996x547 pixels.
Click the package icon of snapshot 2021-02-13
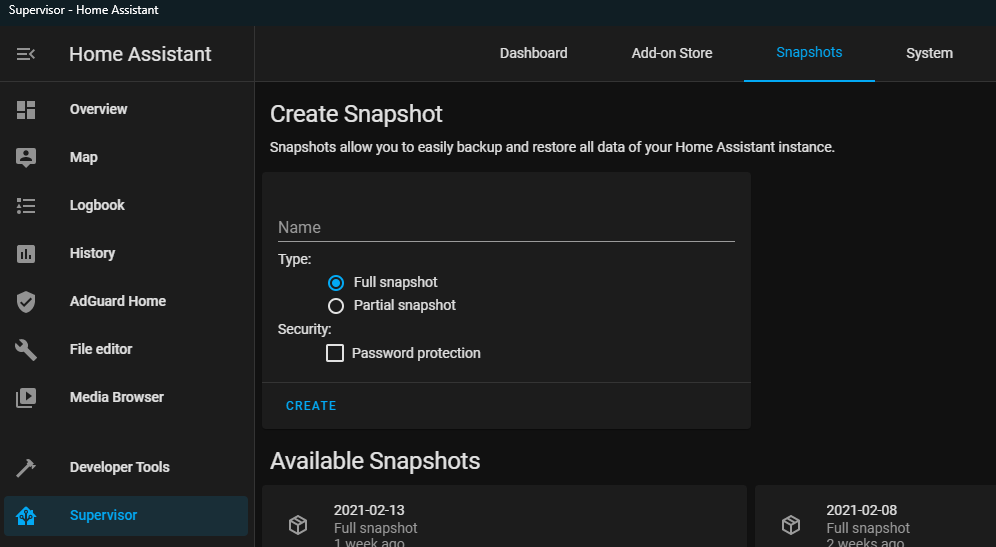coord(298,525)
